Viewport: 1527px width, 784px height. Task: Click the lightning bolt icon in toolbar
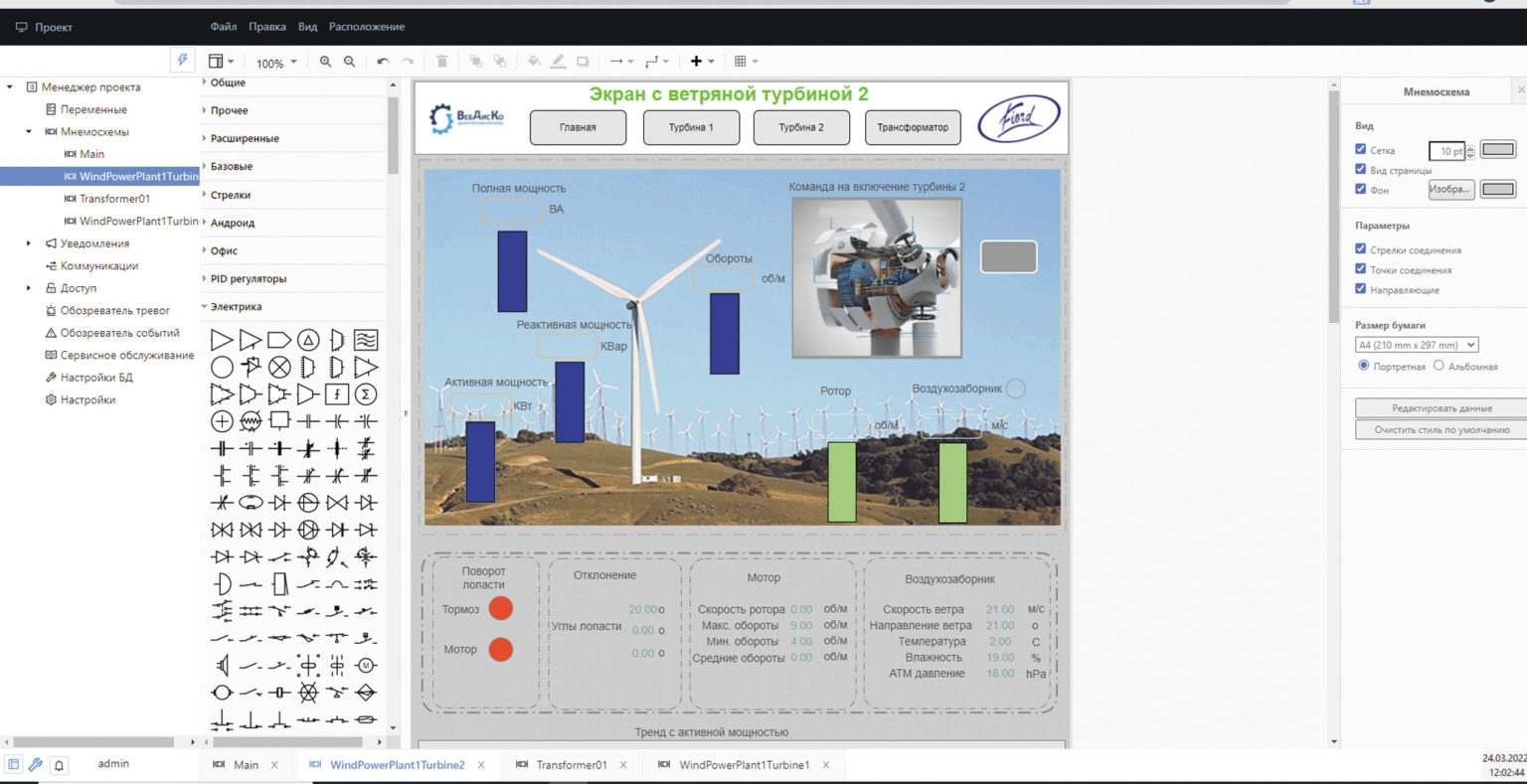click(x=183, y=61)
